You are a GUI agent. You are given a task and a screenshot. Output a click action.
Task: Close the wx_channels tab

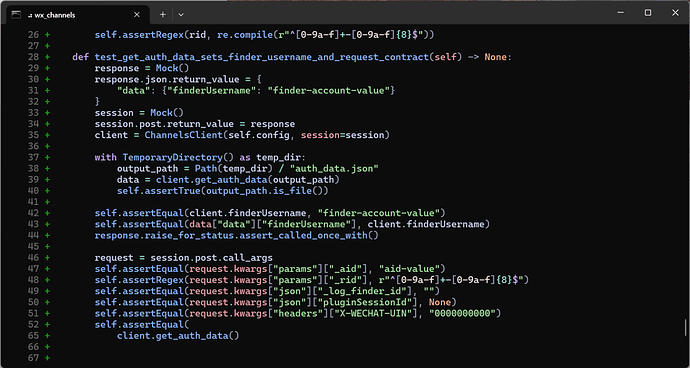(136, 15)
